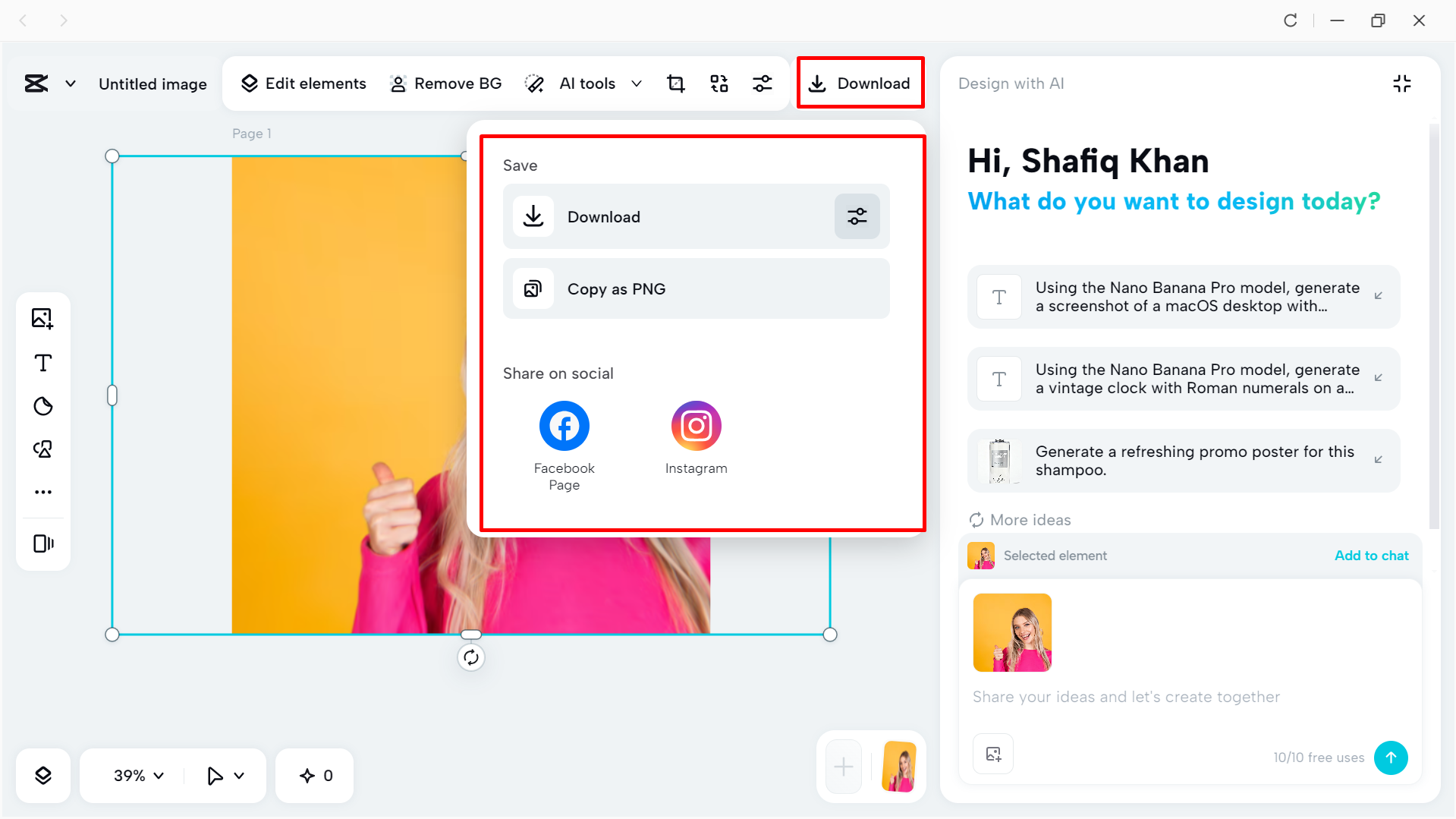Open the CapCut logo menu
The height and width of the screenshot is (819, 1456).
(36, 83)
